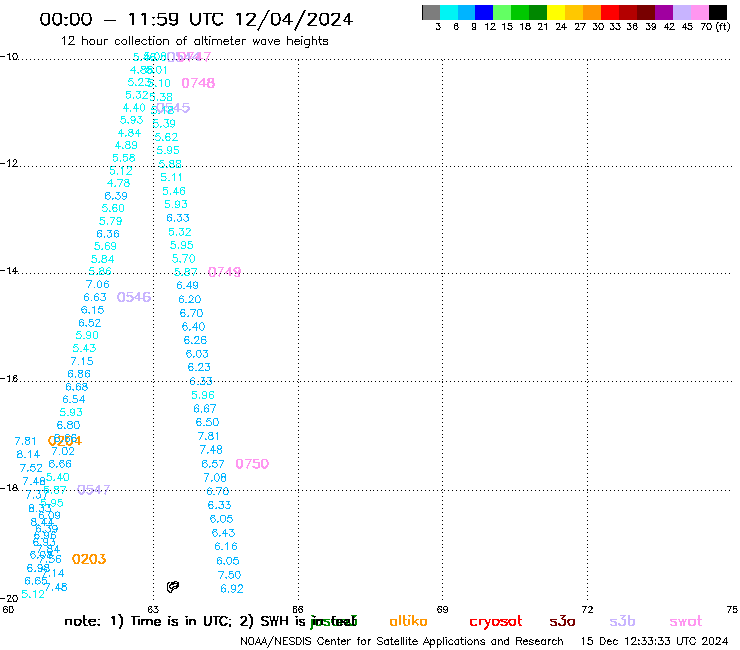
Task: Click the longitude axis label 75
Action: pos(732,609)
